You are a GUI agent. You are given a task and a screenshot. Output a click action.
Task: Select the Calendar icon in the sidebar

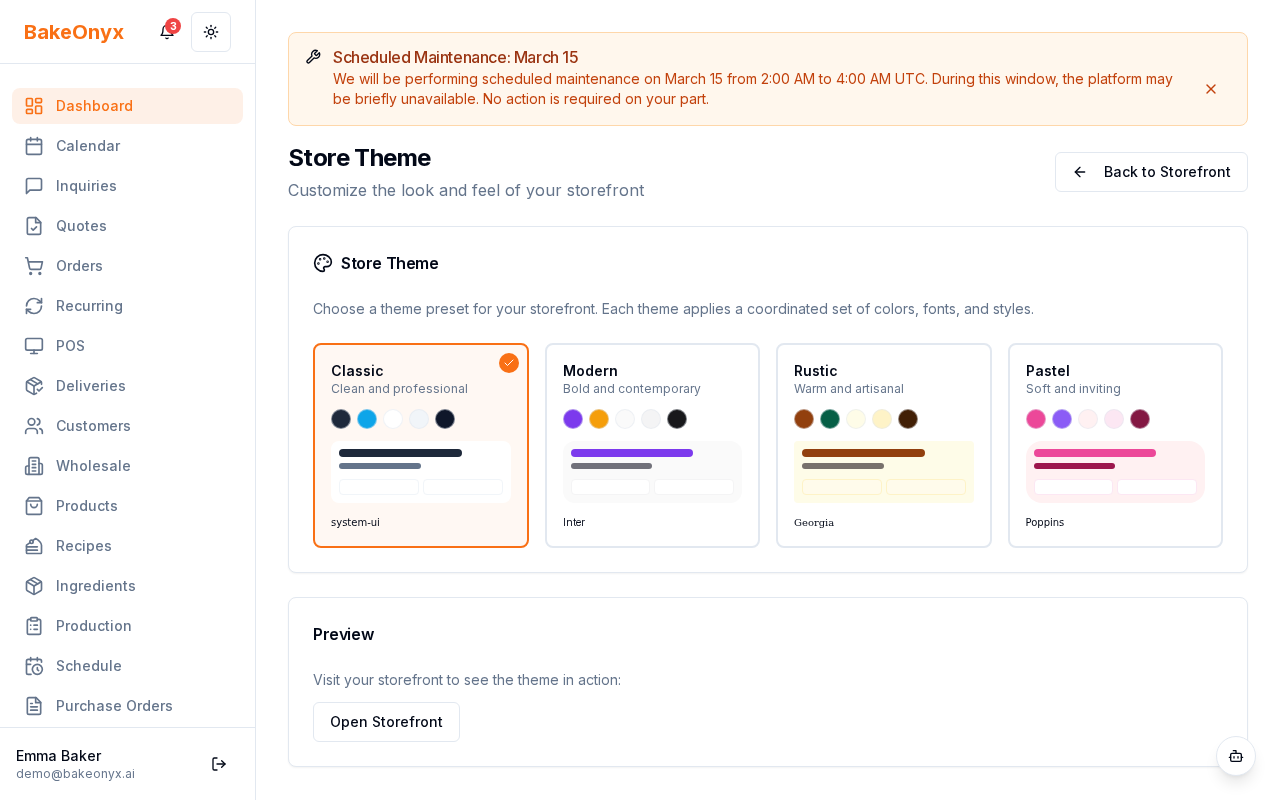pos(34,146)
